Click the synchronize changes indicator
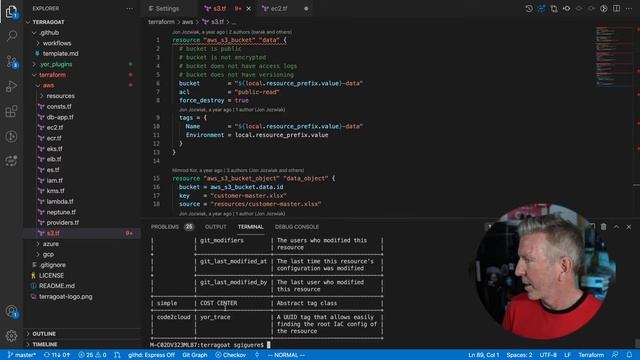Screen dimensions: 640x360 coord(57,355)
